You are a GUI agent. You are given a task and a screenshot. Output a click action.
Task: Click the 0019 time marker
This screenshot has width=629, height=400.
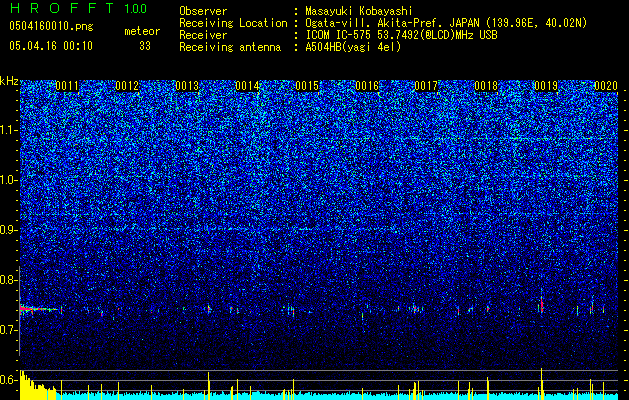point(546,86)
